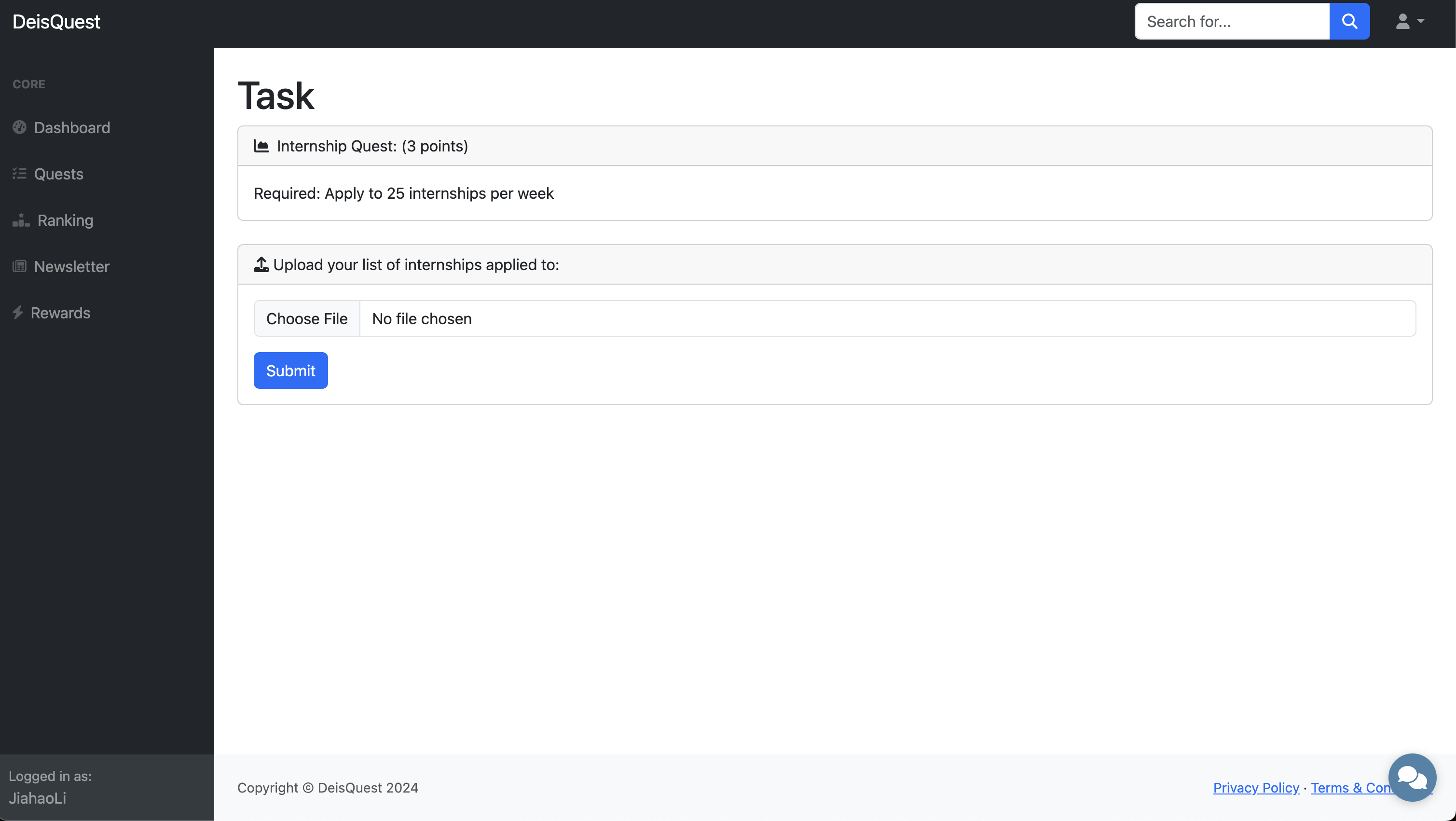Open the Quests sidebar item
The height and width of the screenshot is (821, 1456).
click(58, 174)
